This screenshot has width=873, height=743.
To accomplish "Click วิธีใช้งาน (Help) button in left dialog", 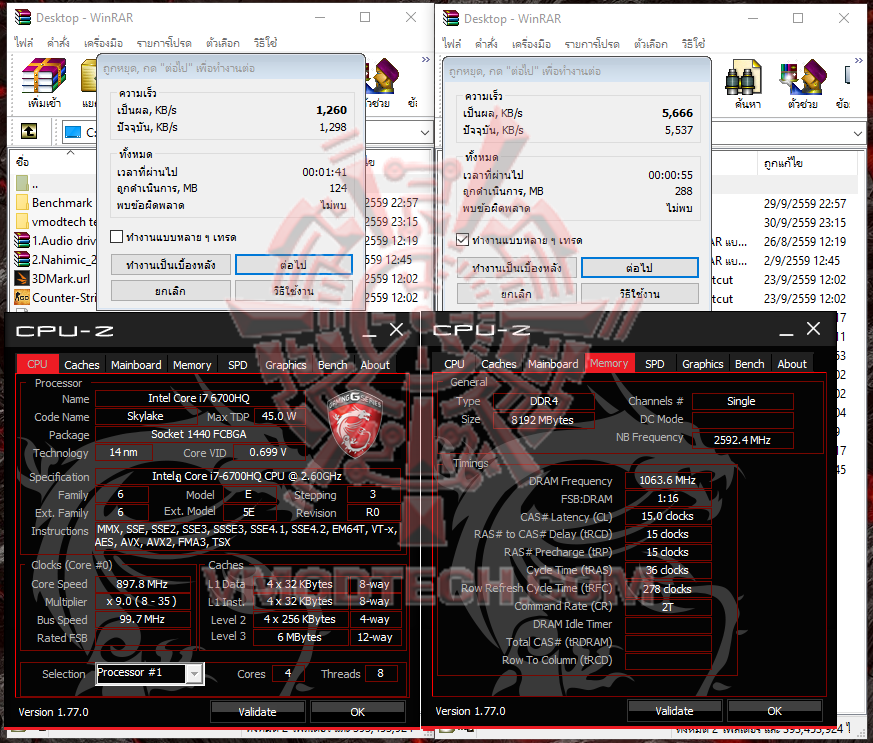I will (x=293, y=291).
